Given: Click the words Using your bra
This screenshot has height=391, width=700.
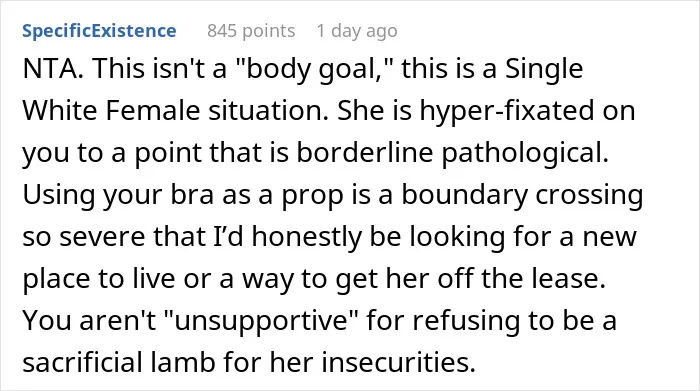Looking at the screenshot, I should click(118, 195).
